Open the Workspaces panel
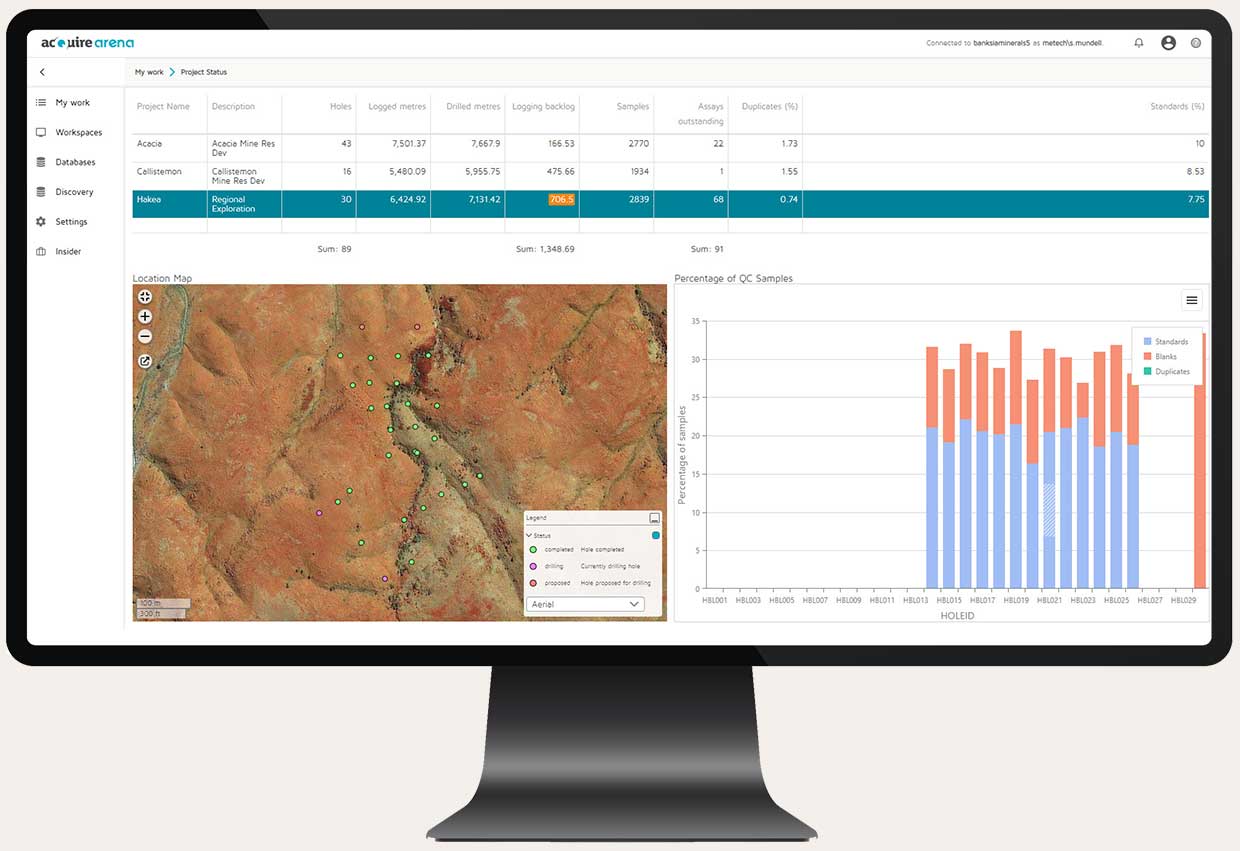This screenshot has height=851, width=1240. click(77, 132)
